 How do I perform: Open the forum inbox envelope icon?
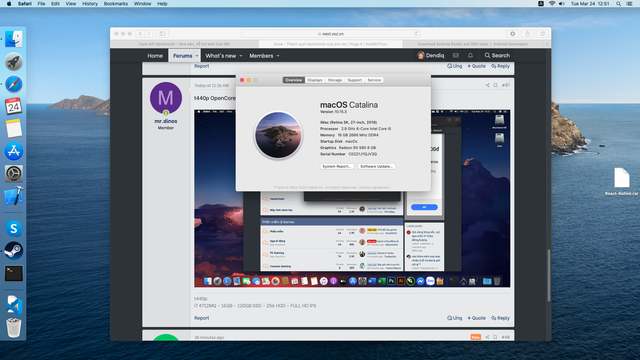tap(456, 56)
